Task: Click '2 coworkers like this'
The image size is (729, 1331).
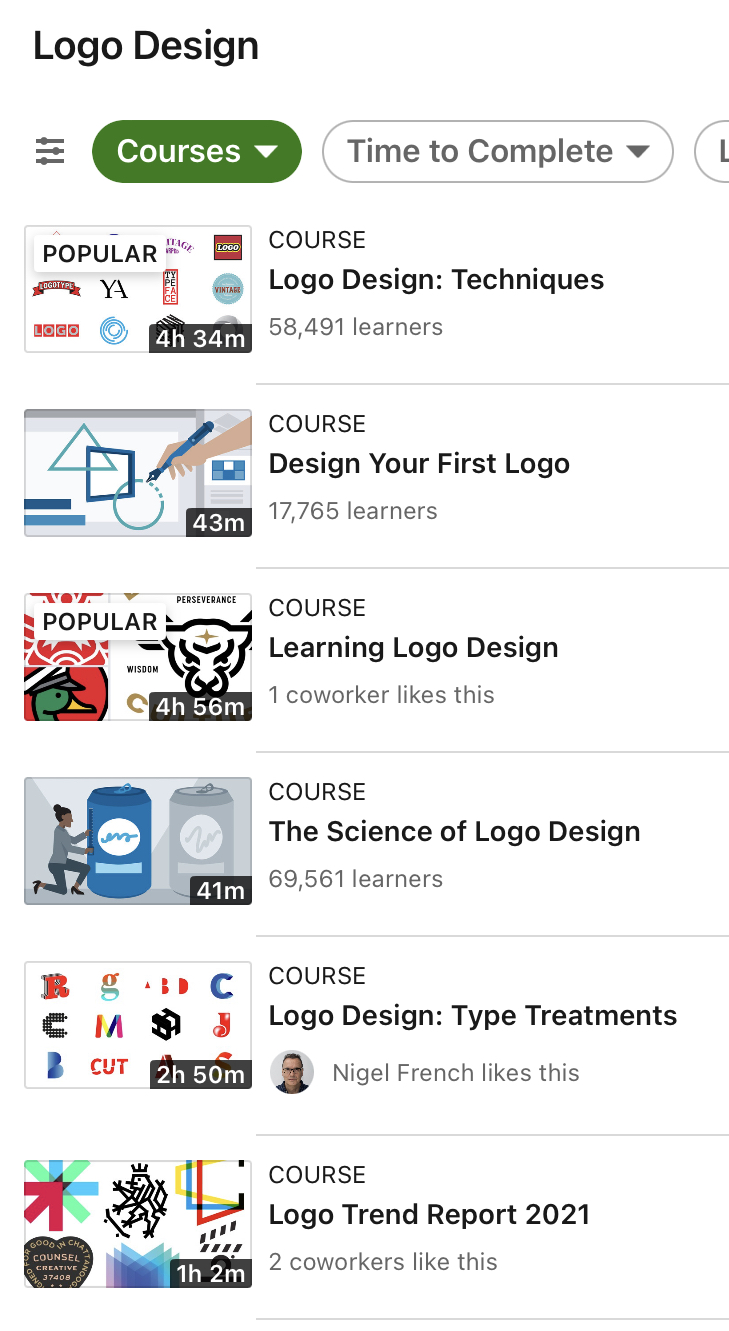Action: pyautogui.click(x=382, y=1261)
